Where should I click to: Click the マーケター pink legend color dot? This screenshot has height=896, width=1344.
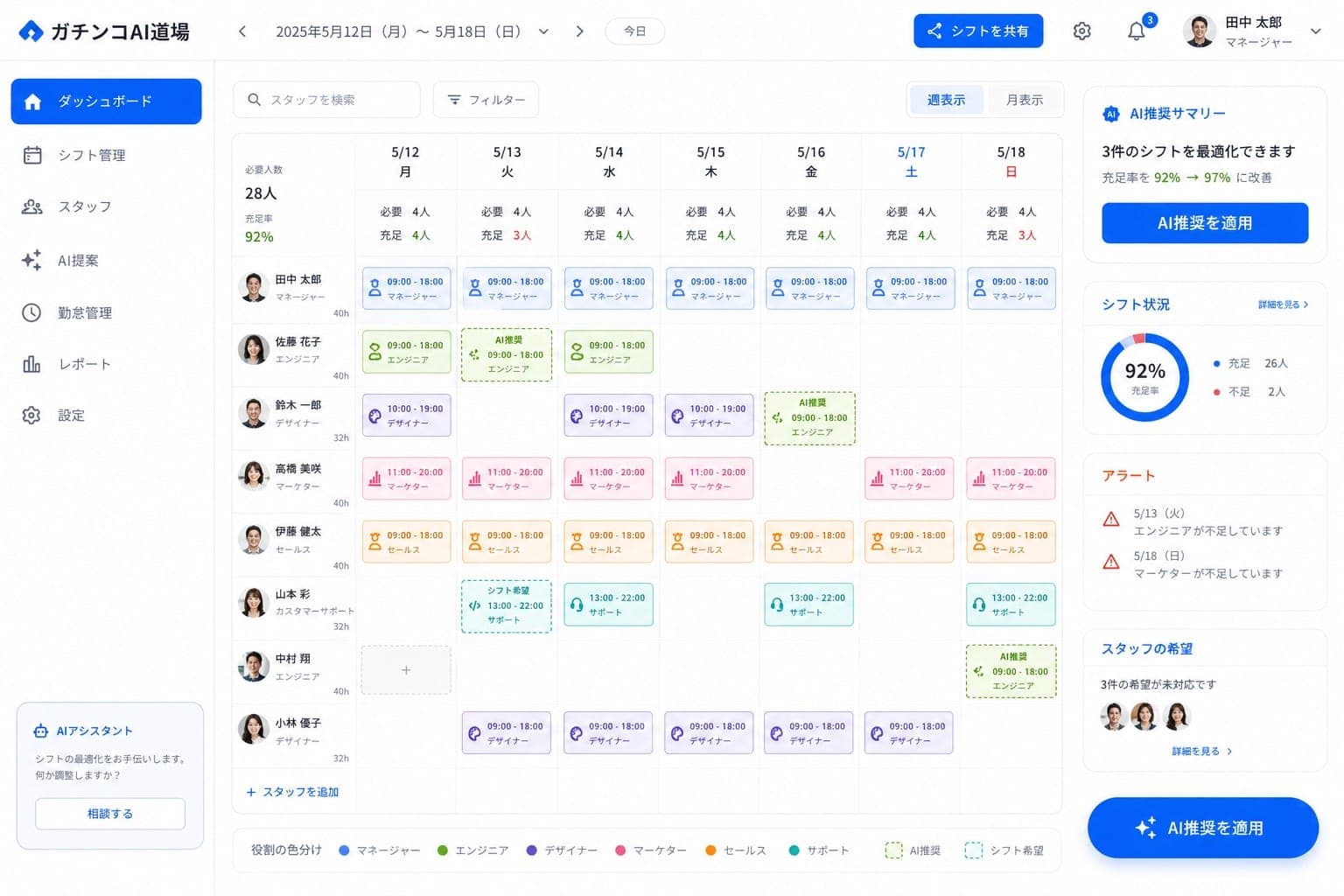click(620, 850)
